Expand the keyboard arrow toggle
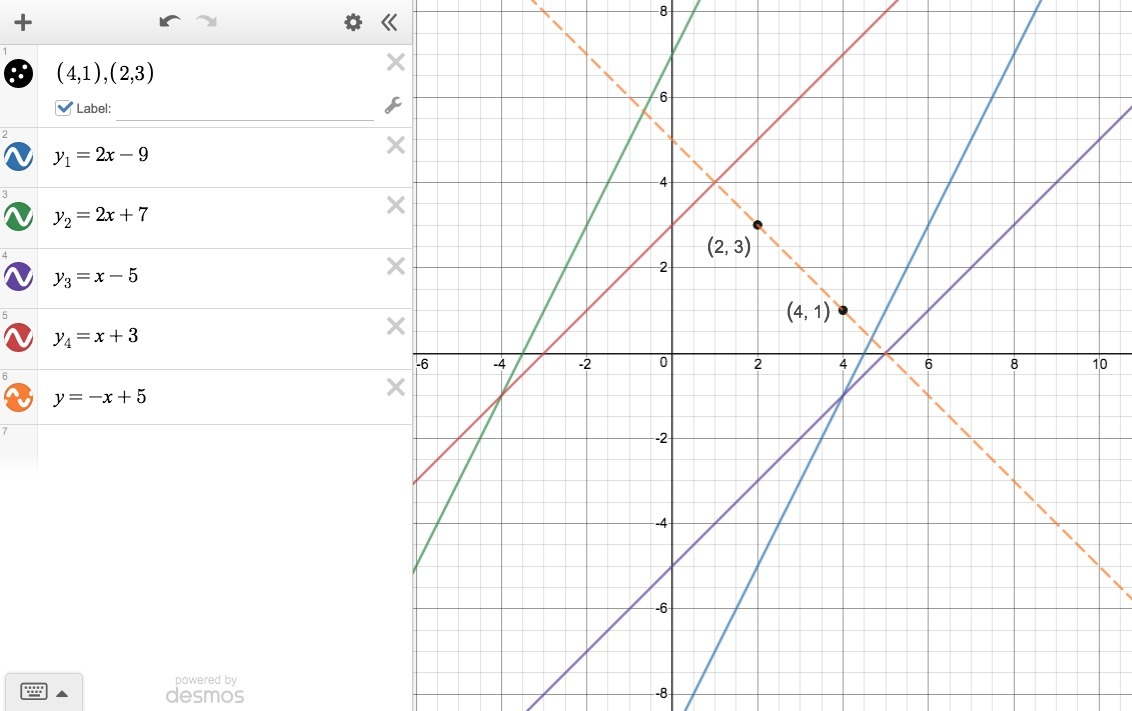This screenshot has width=1132, height=711. click(x=63, y=693)
